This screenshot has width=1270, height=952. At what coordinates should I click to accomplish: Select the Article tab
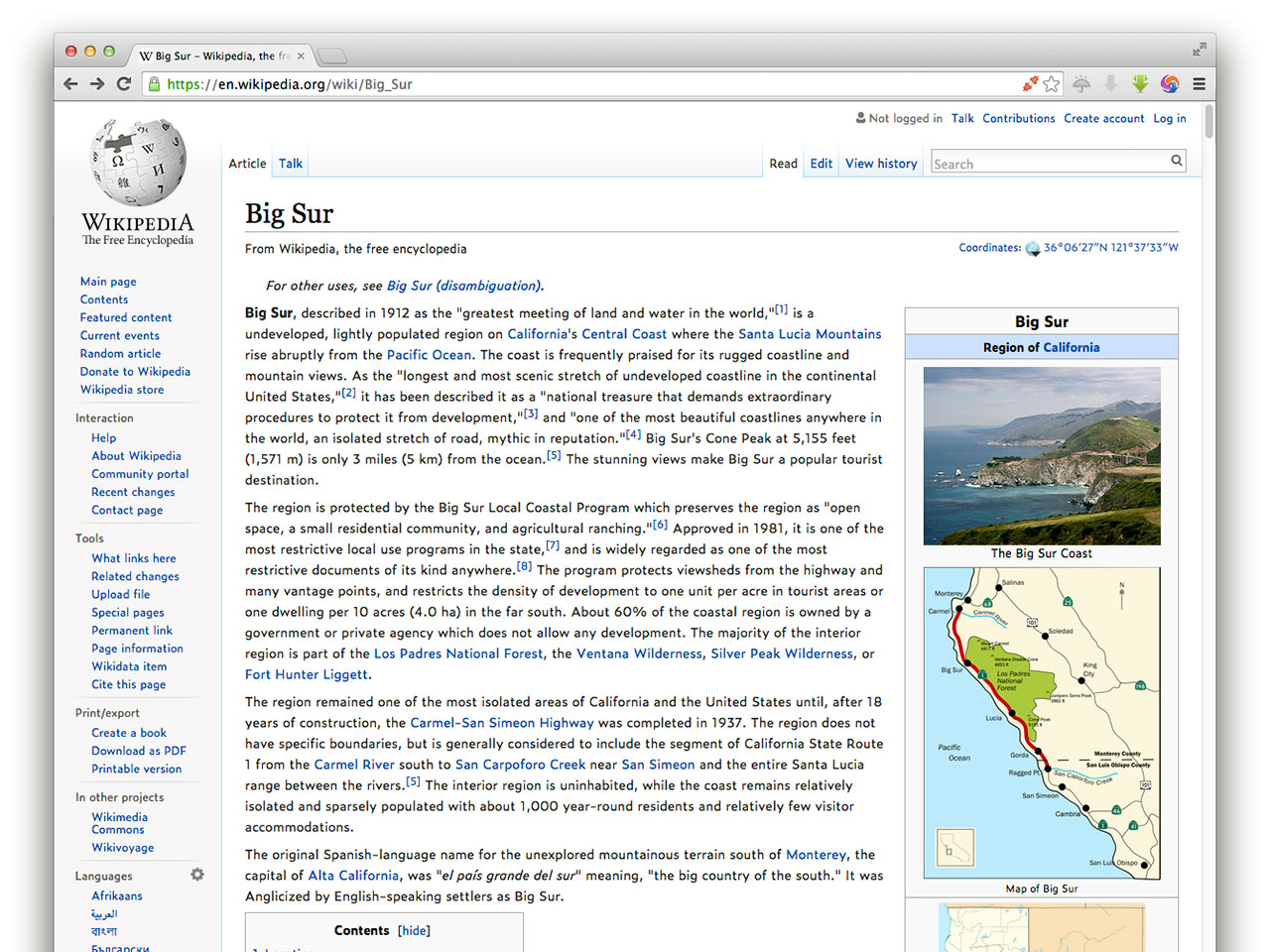[247, 164]
